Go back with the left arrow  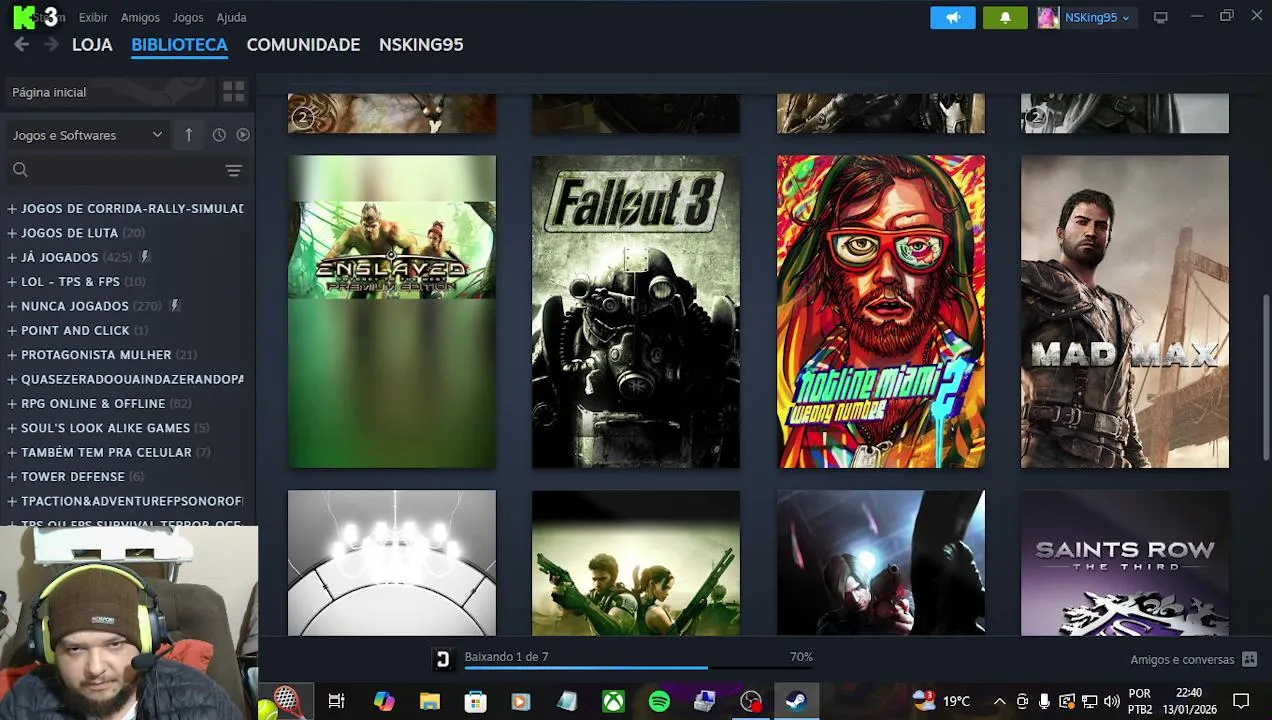click(21, 45)
